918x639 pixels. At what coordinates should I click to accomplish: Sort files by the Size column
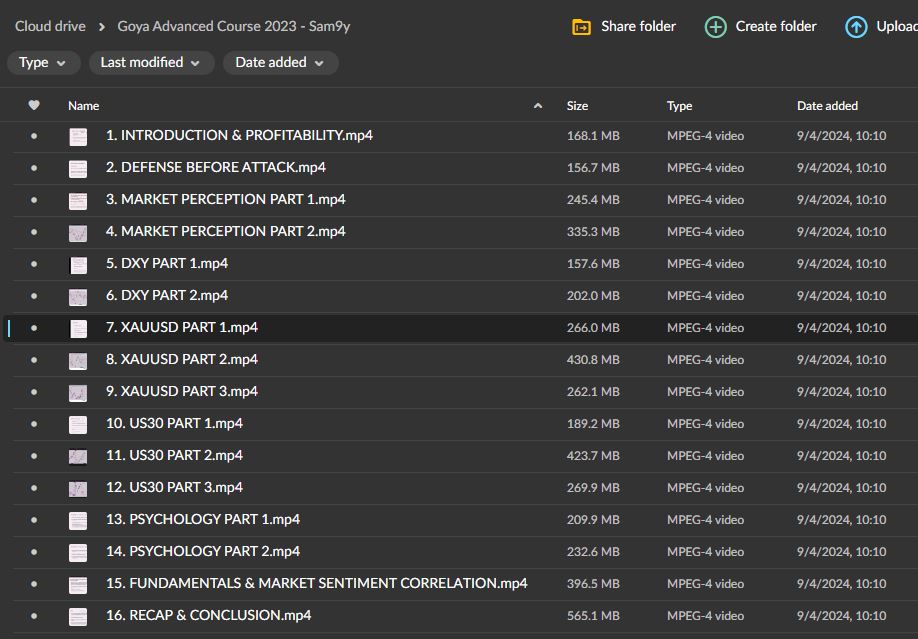click(x=577, y=105)
